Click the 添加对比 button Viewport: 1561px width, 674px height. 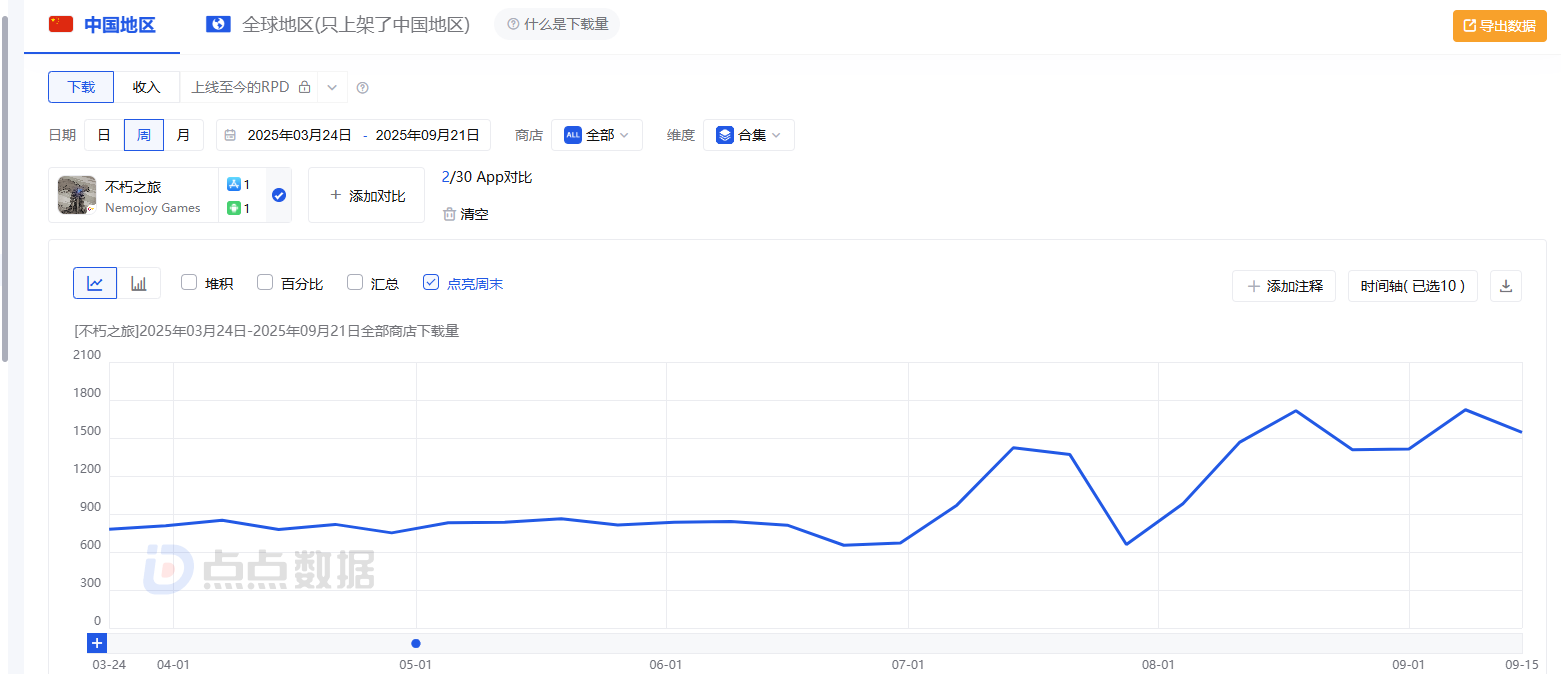pos(366,195)
